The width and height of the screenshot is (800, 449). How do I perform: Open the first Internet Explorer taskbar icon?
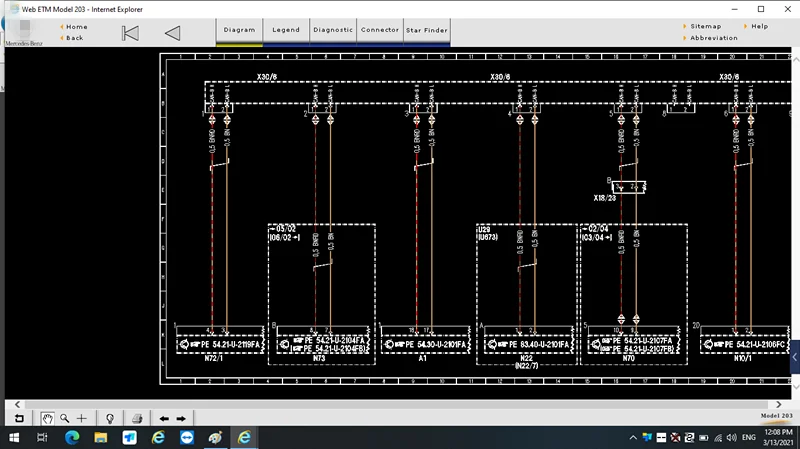(158, 437)
